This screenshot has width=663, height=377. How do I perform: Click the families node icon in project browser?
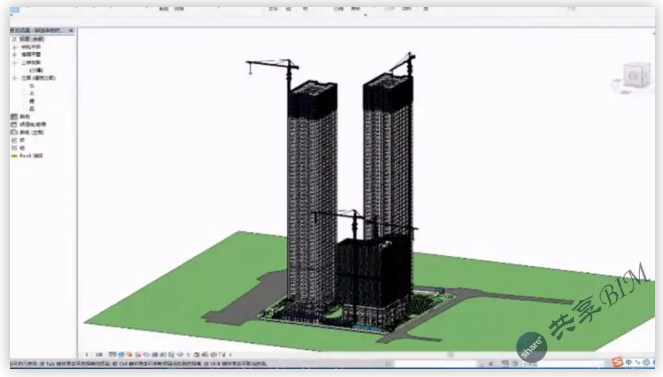point(14,140)
